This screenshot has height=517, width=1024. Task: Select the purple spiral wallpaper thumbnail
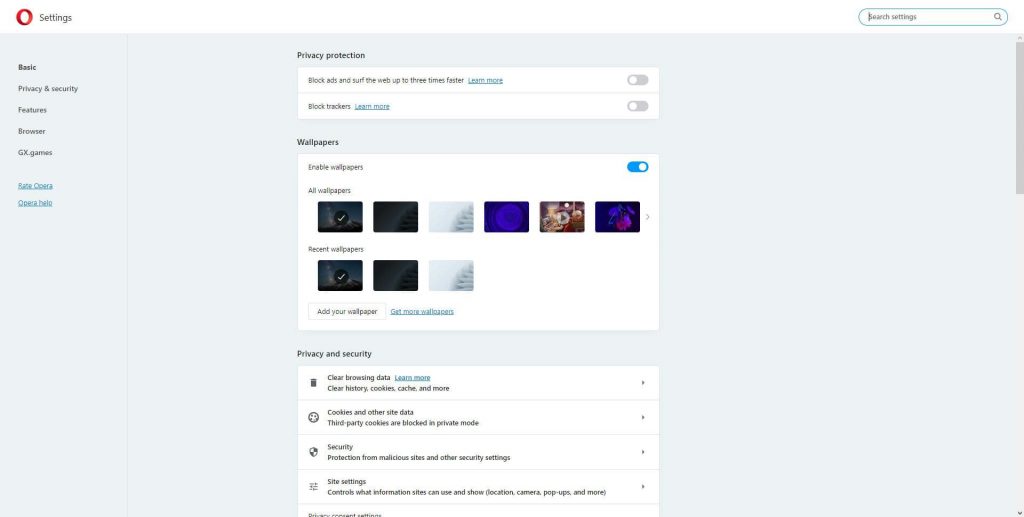[x=506, y=217]
